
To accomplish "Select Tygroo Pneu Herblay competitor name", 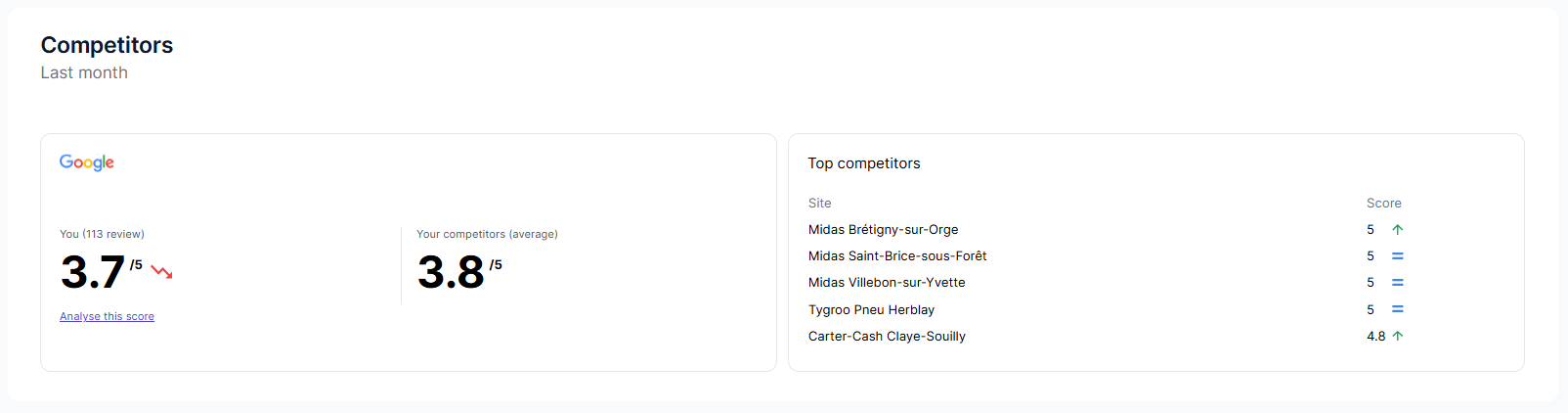I will tap(871, 310).
